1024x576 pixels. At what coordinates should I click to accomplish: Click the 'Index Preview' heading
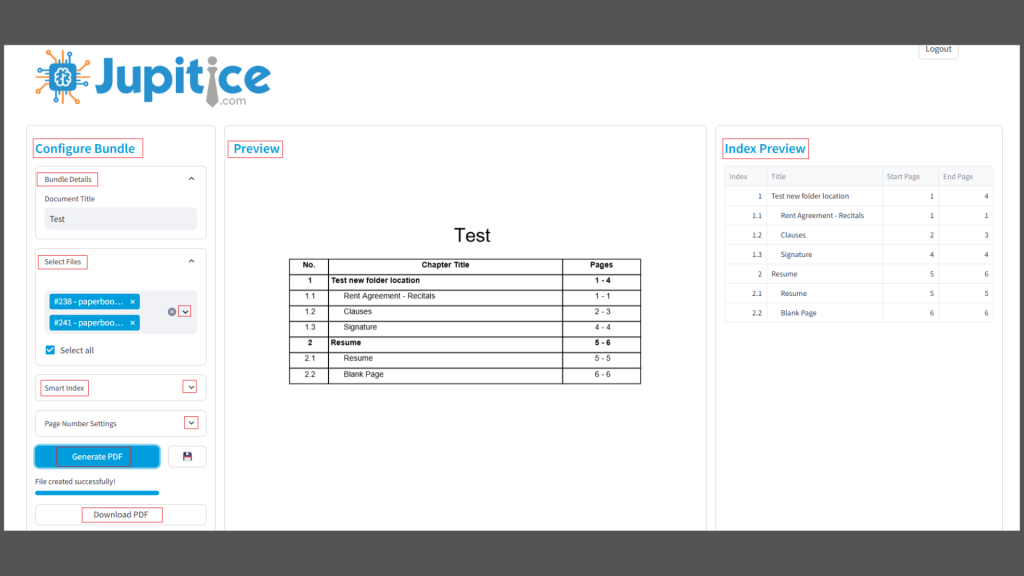tap(765, 148)
